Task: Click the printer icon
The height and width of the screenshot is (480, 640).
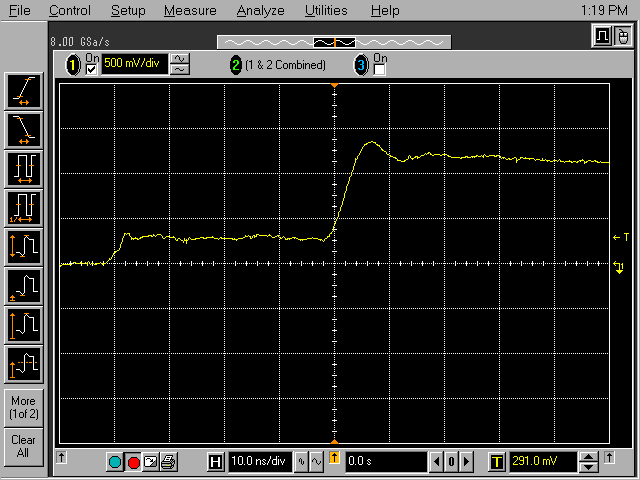Action: click(x=168, y=462)
